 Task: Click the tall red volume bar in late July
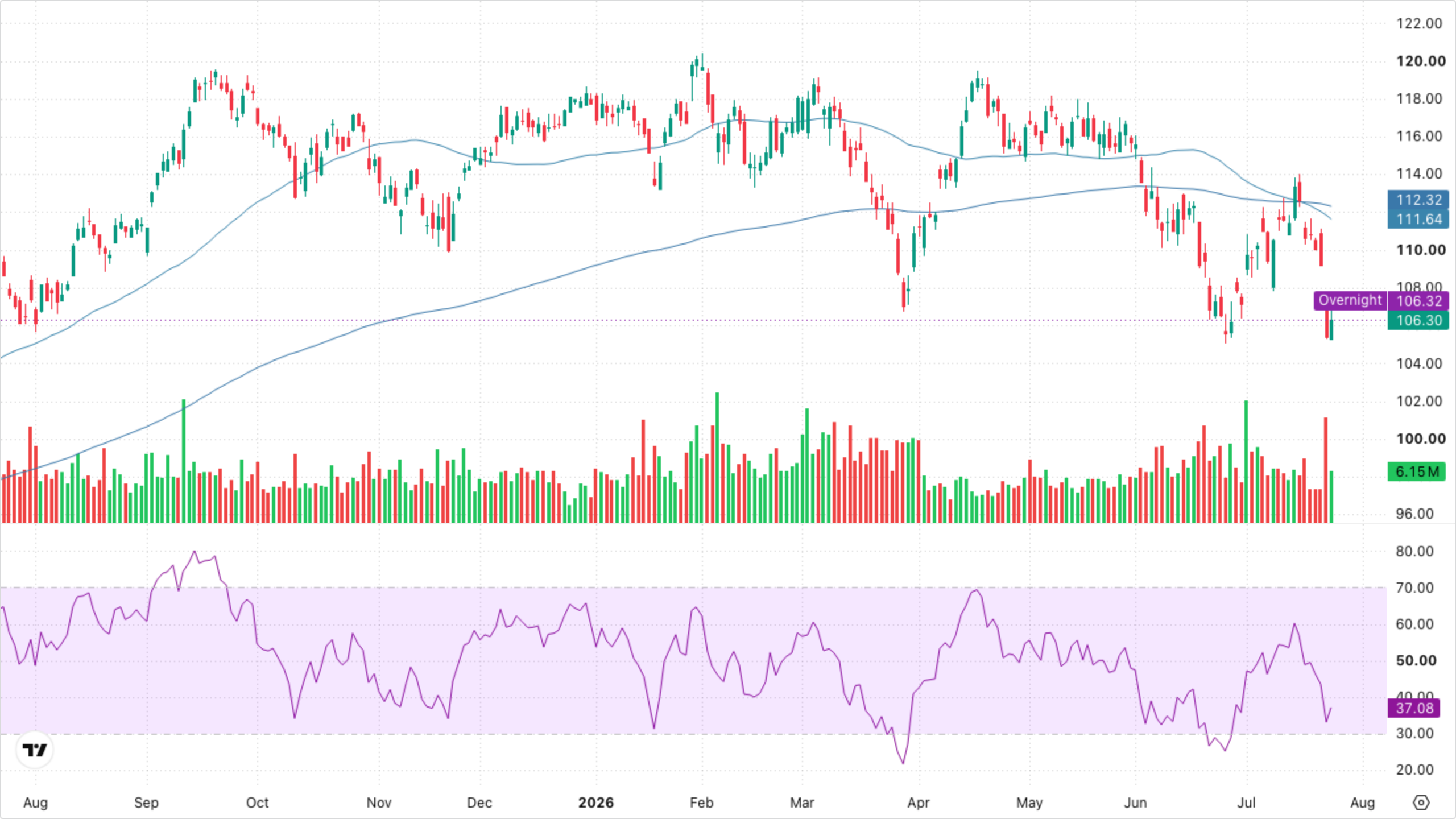1326,470
